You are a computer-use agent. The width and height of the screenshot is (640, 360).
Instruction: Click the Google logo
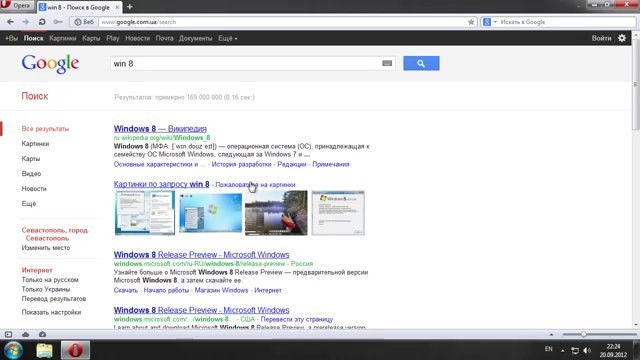pos(50,64)
